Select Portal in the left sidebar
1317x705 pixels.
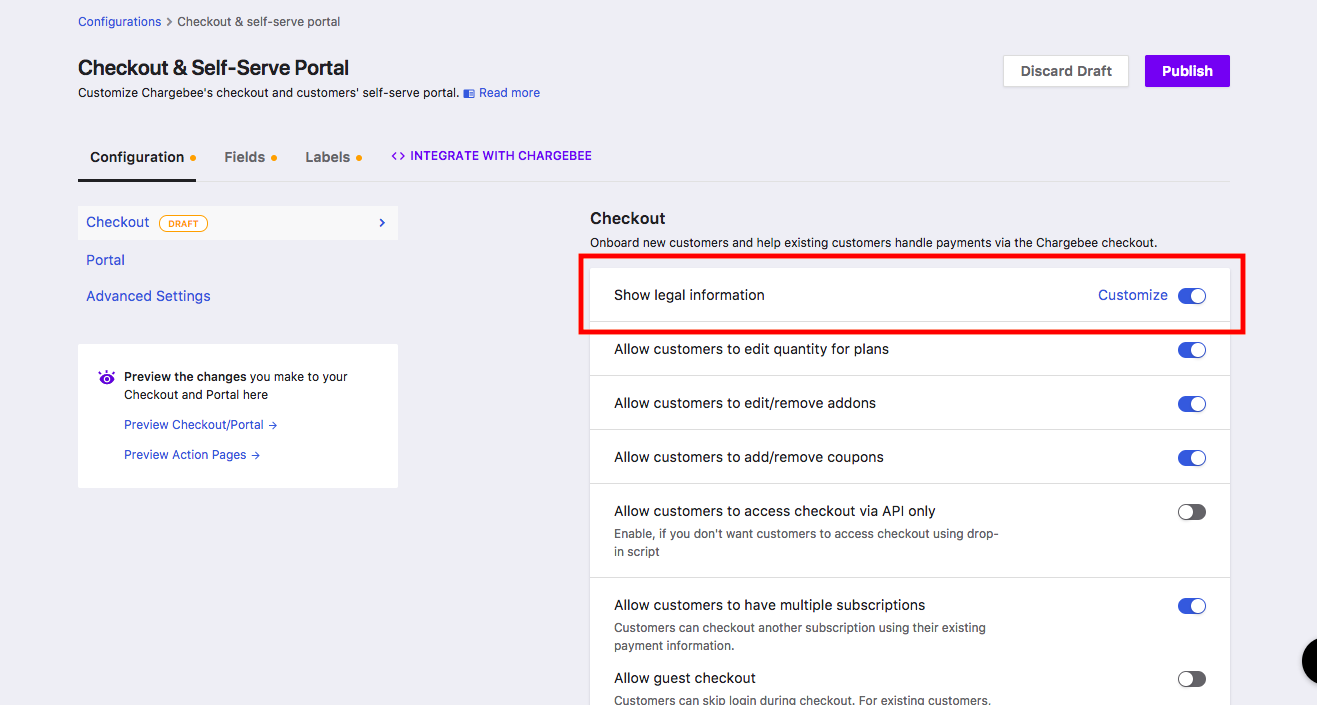click(x=105, y=260)
